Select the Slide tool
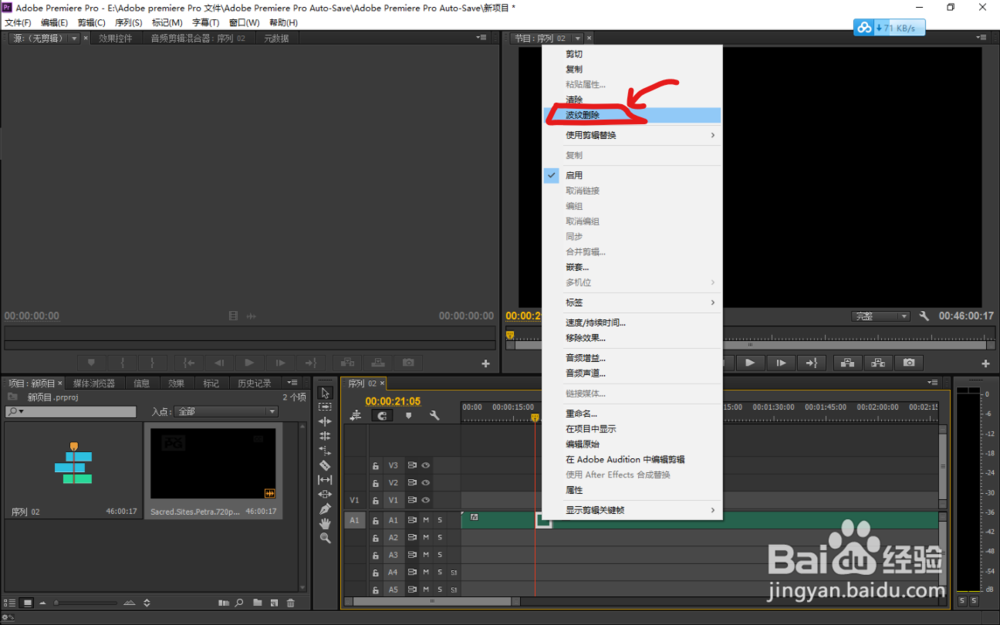The width and height of the screenshot is (1000, 625). [x=325, y=494]
